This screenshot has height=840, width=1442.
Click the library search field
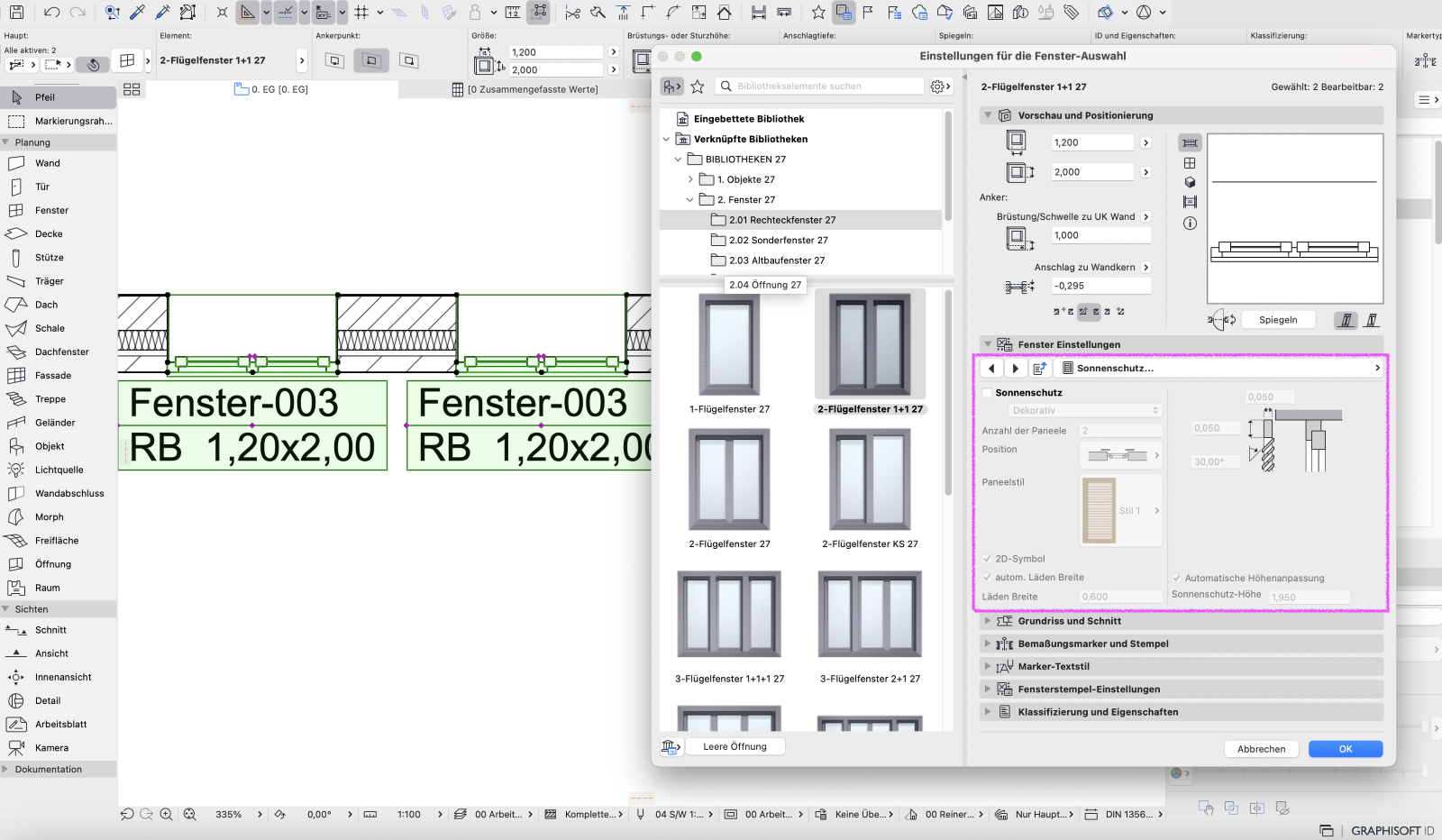820,87
